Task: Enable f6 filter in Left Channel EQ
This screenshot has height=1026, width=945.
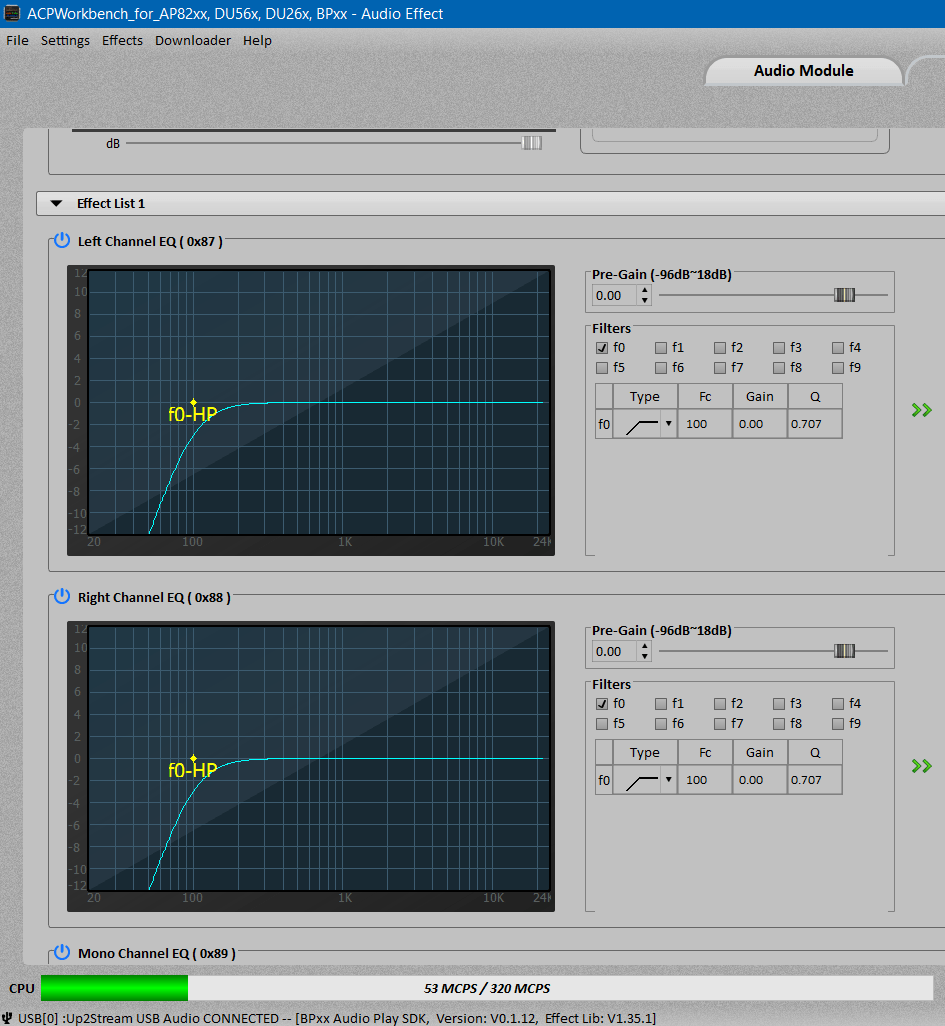Action: pos(661,368)
